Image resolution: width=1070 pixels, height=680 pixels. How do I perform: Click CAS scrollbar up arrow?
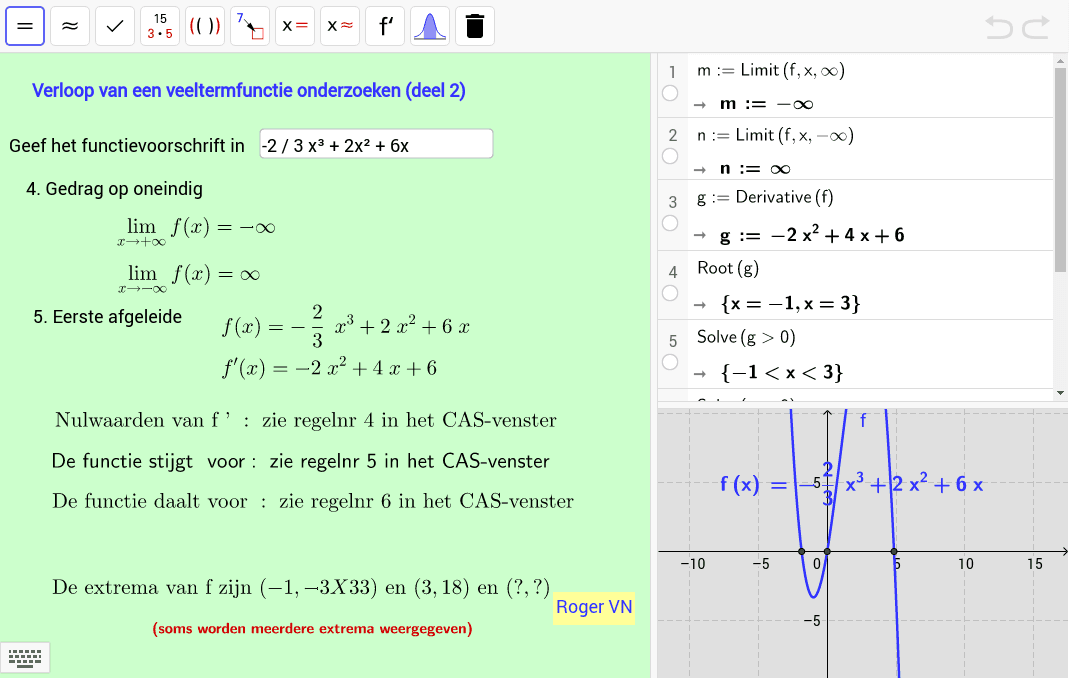point(1060,61)
